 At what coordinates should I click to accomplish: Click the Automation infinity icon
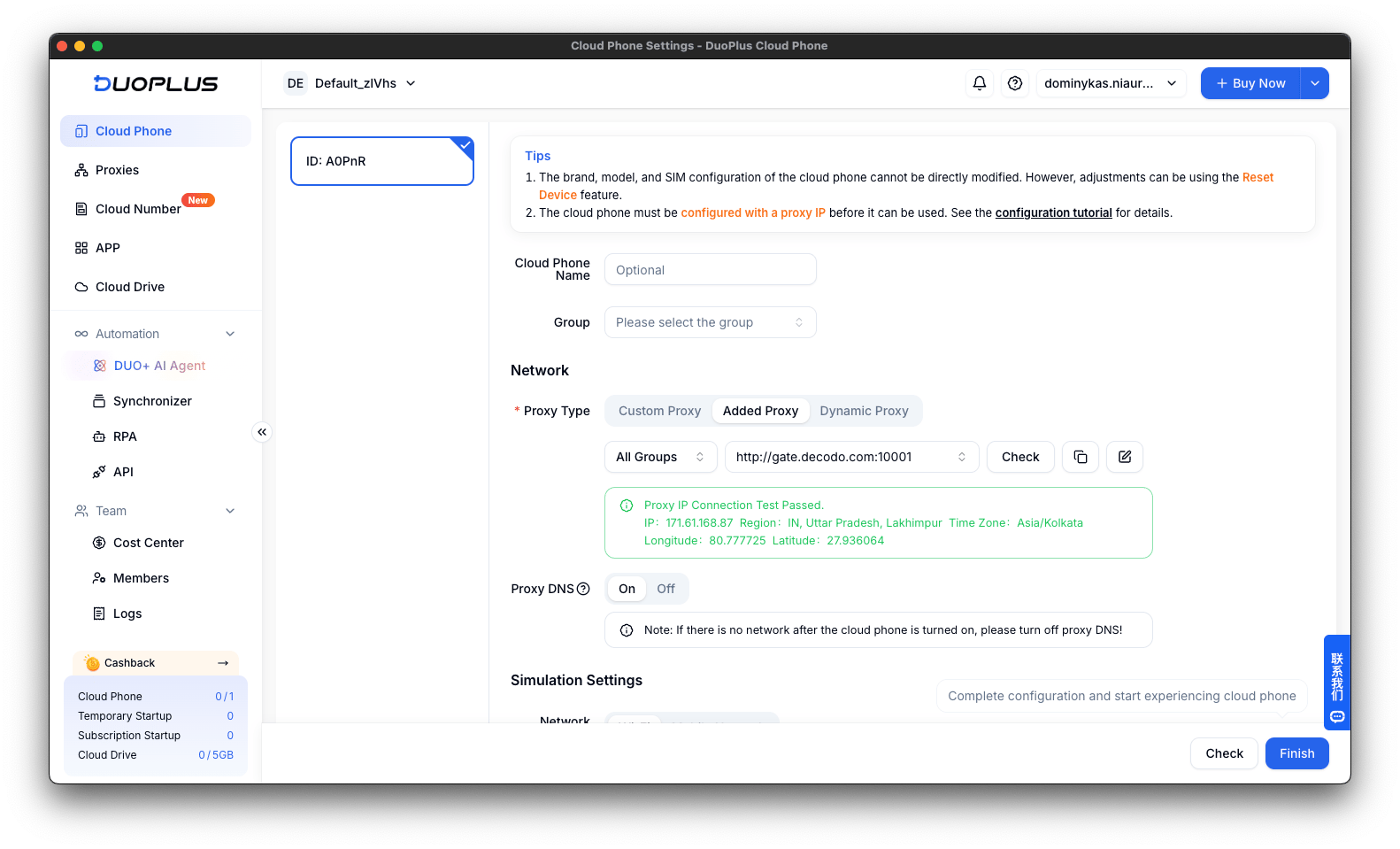[81, 334]
